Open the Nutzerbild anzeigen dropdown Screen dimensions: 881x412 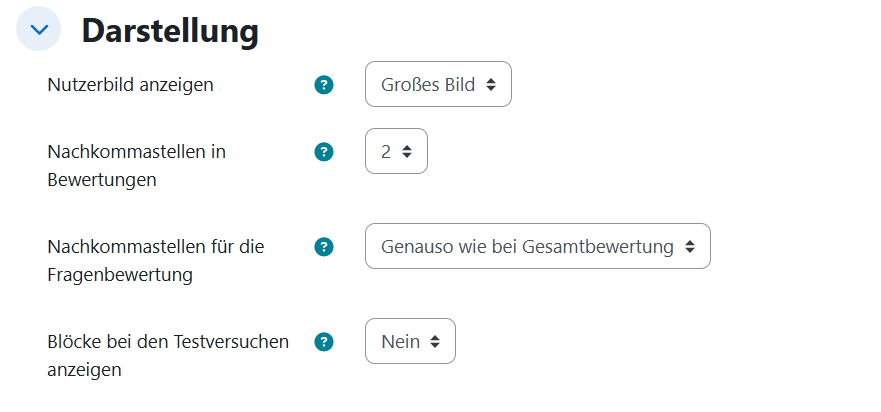[438, 85]
